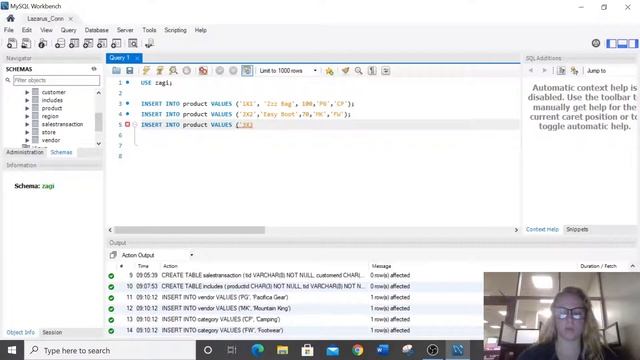Create a new schema toolbar icon
The image size is (640, 360).
60,43
